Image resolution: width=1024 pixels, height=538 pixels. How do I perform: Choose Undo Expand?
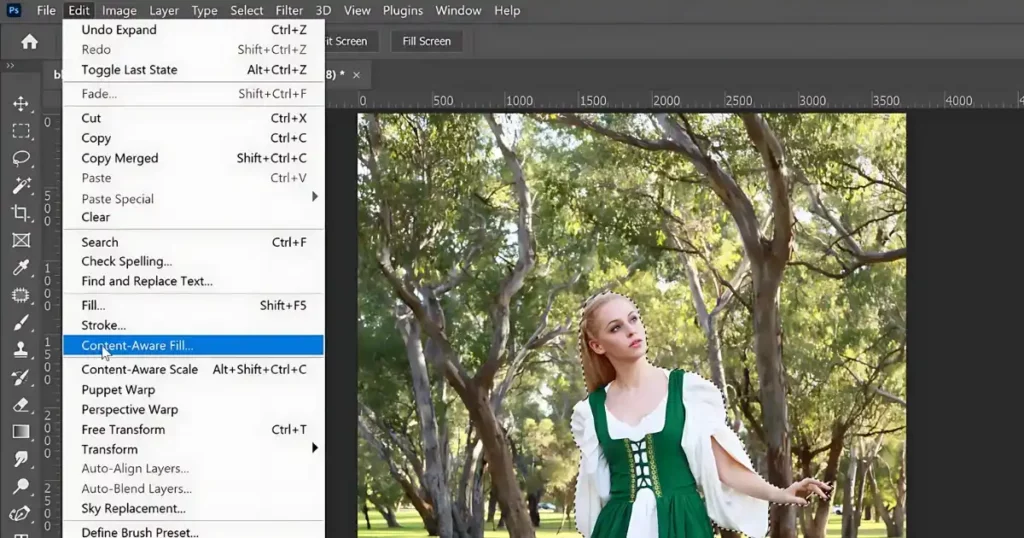coord(193,29)
